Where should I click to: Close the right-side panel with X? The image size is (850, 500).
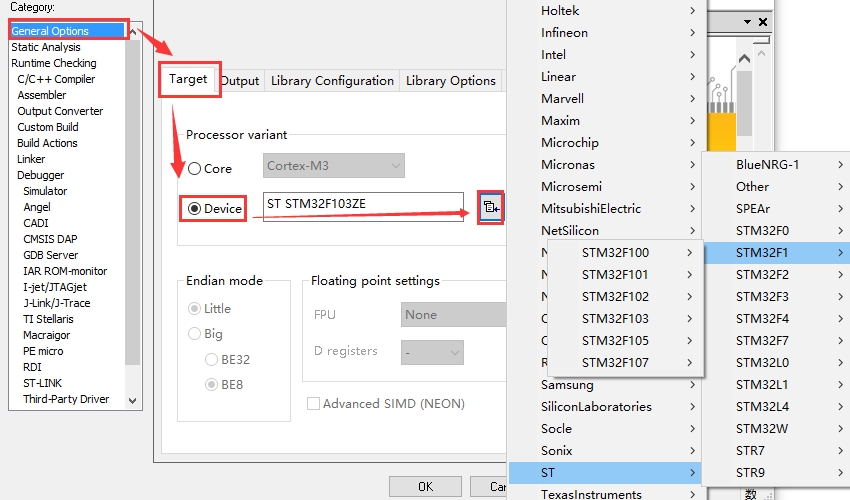[x=763, y=22]
